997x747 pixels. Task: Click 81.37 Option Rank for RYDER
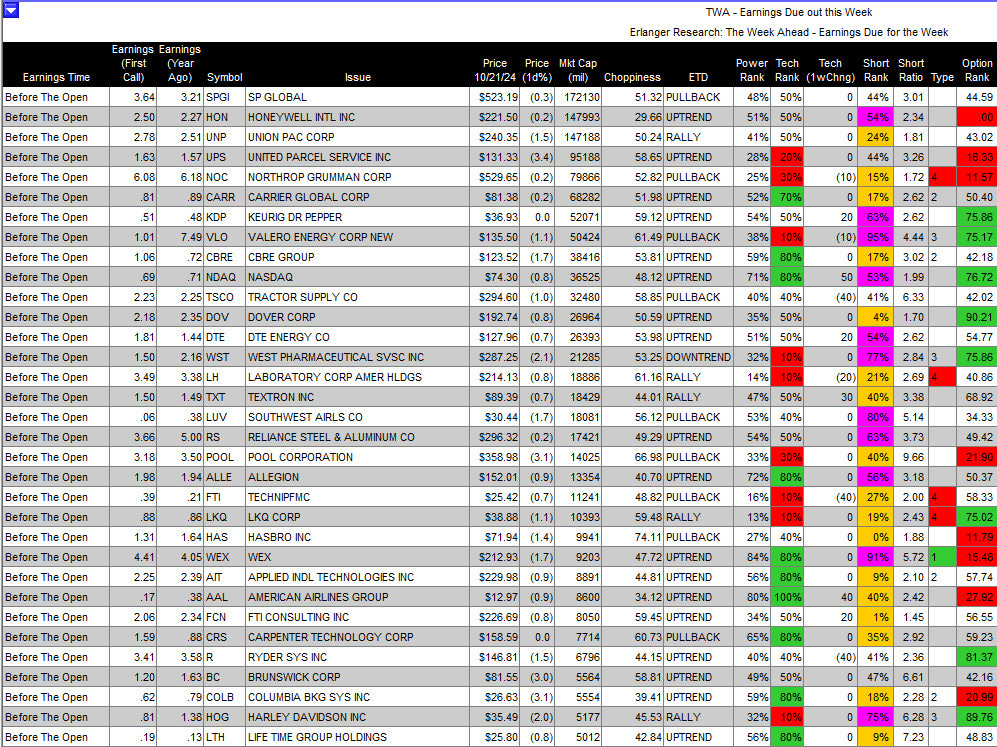[977, 658]
